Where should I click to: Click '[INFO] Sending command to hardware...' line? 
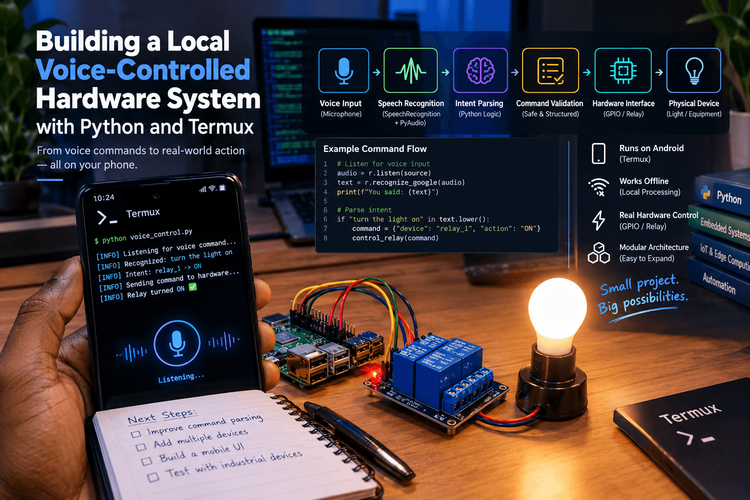tap(168, 280)
